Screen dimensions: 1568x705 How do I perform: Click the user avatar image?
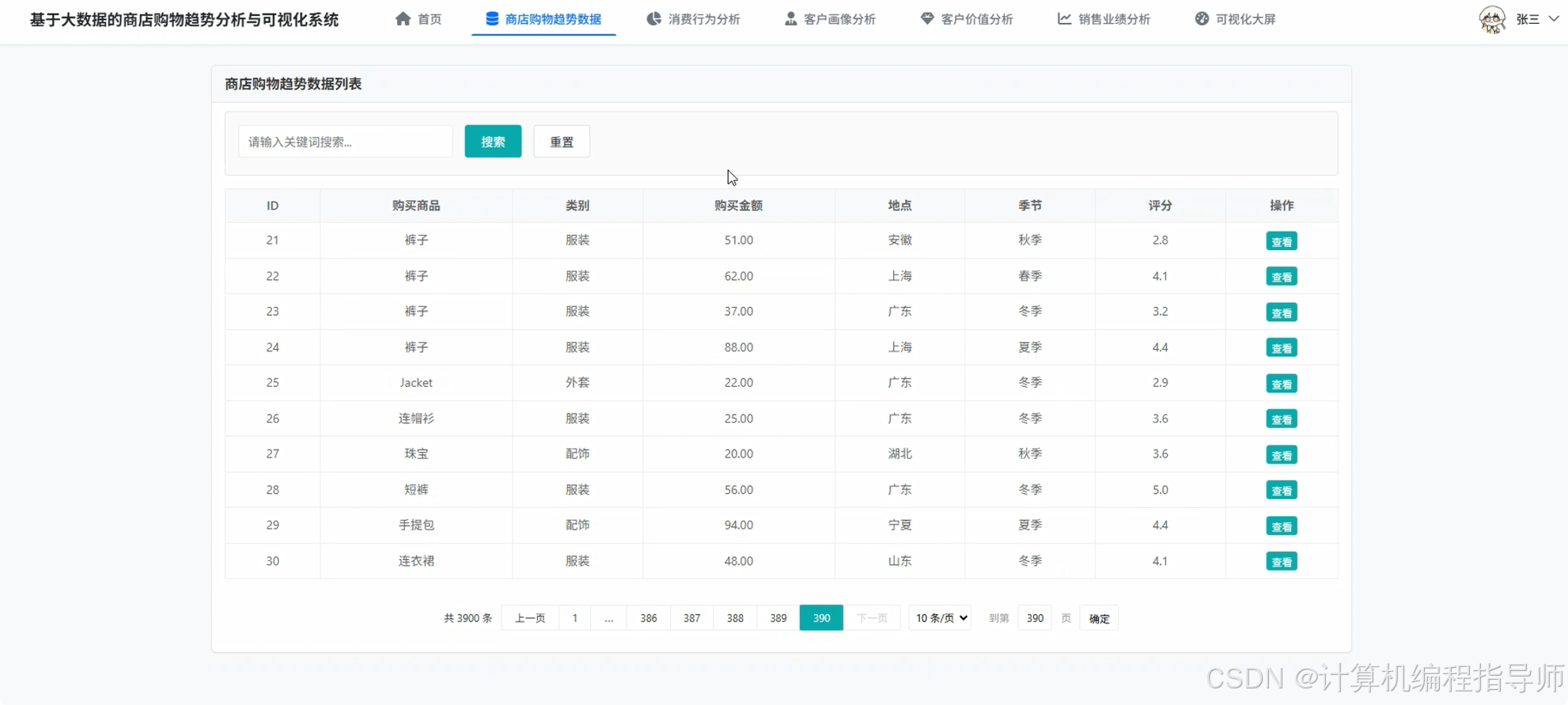(x=1492, y=19)
